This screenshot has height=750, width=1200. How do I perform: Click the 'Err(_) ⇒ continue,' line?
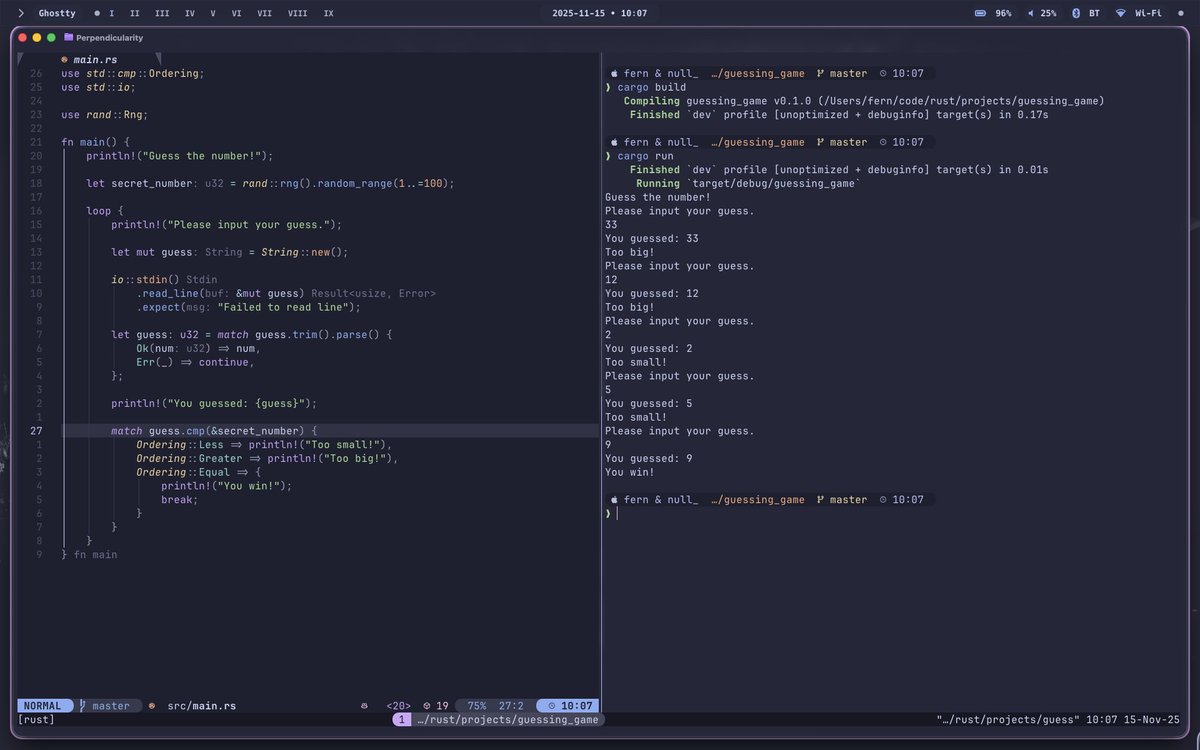tap(195, 362)
